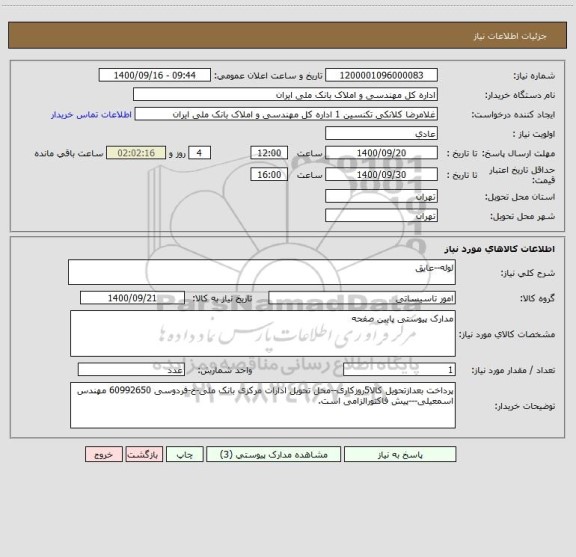
Task: Click the 'شهر محل تحویل:' label
Action: click(x=522, y=216)
